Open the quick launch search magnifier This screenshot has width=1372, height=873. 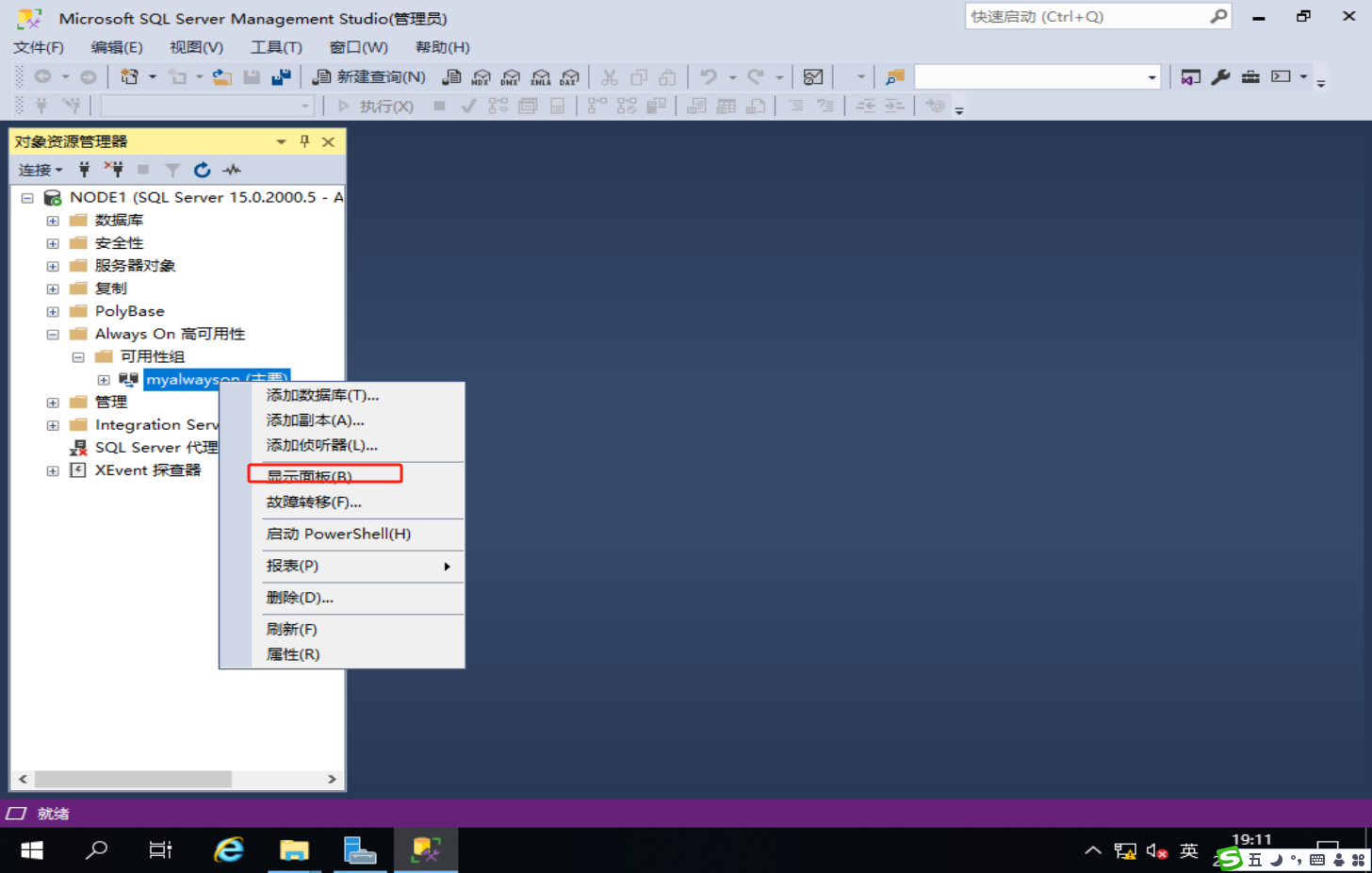pyautogui.click(x=1218, y=17)
